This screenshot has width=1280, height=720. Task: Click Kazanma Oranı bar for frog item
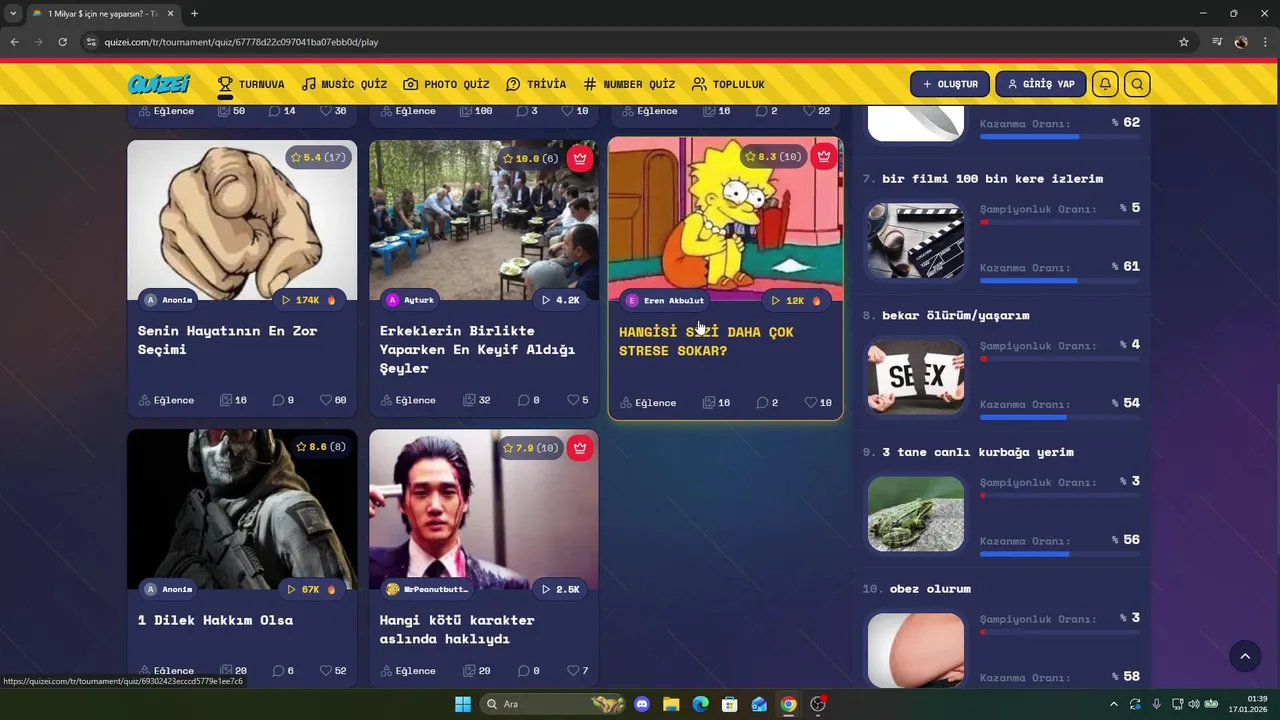point(1060,554)
